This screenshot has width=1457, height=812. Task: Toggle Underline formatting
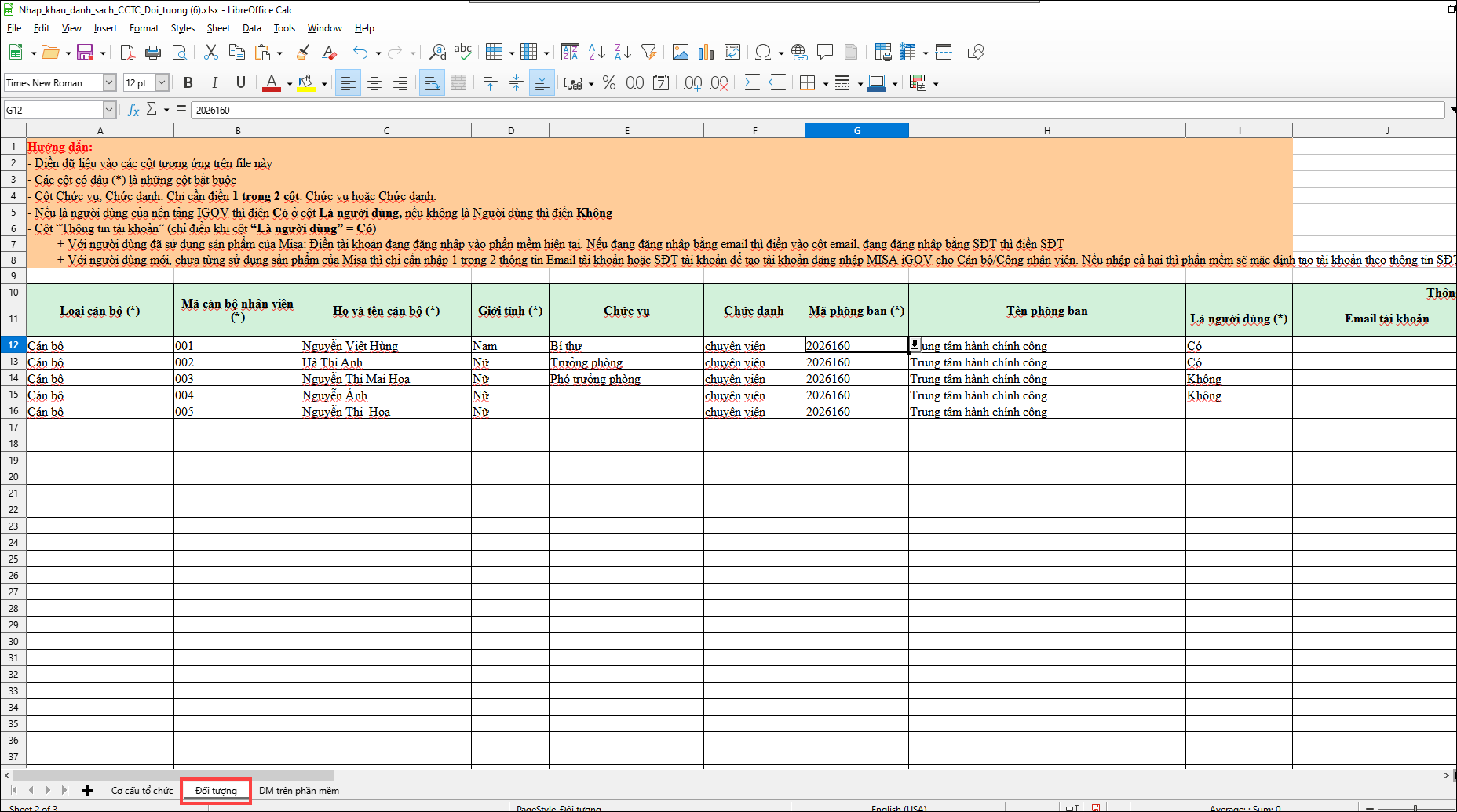pos(240,83)
